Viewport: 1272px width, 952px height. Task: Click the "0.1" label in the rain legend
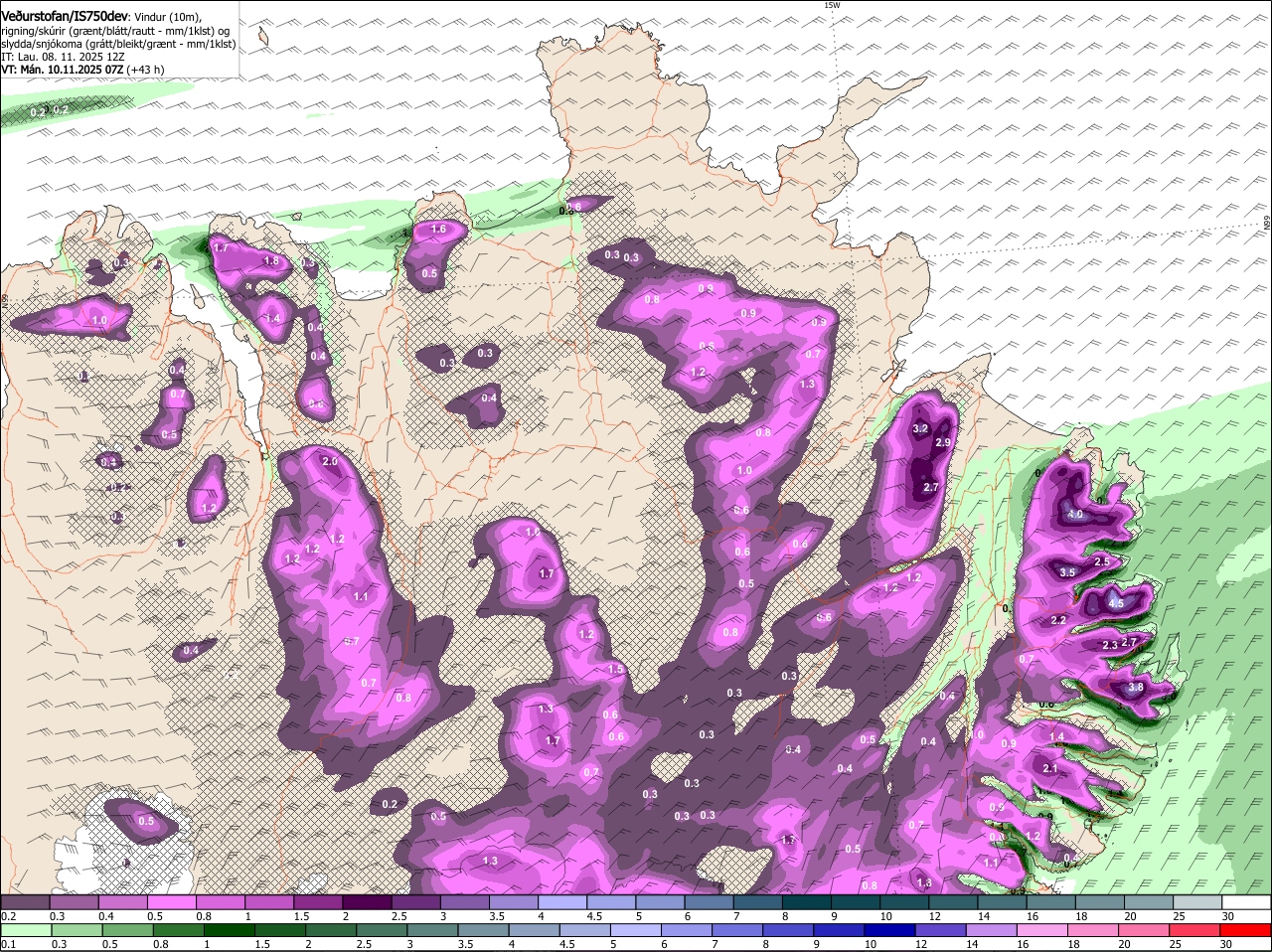coord(8,945)
